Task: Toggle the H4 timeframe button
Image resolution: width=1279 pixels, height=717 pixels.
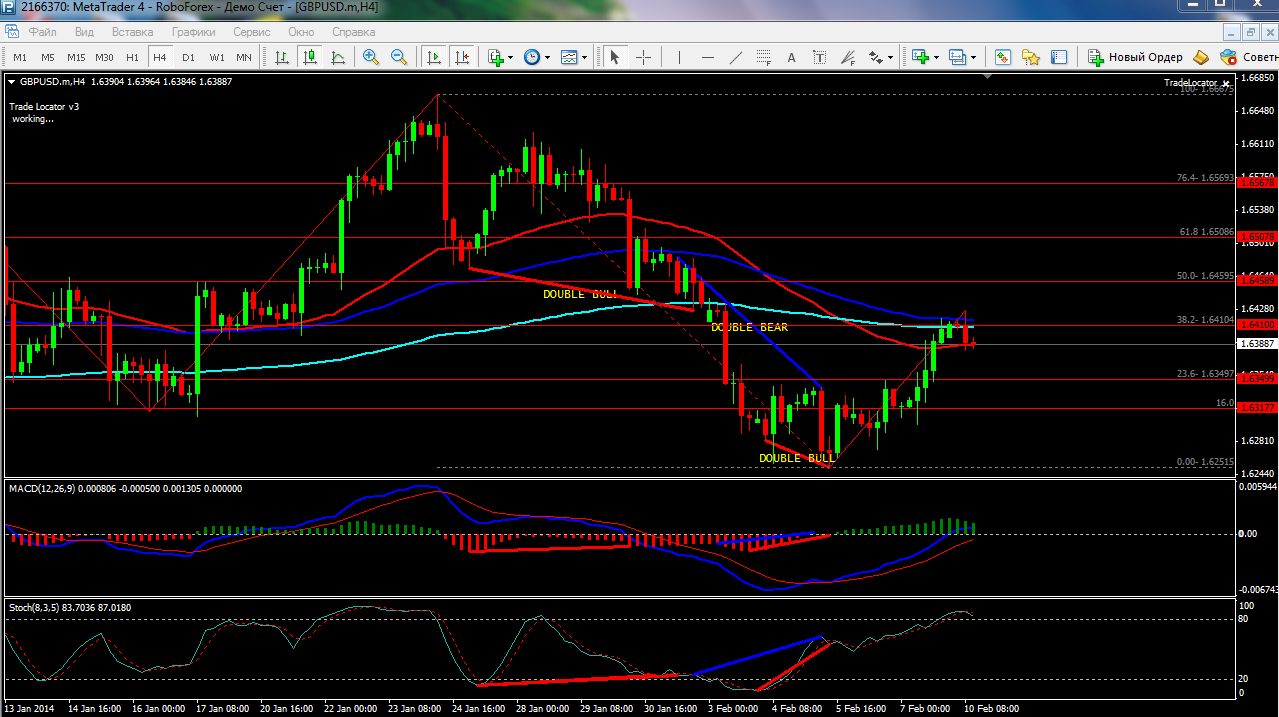Action: [160, 57]
